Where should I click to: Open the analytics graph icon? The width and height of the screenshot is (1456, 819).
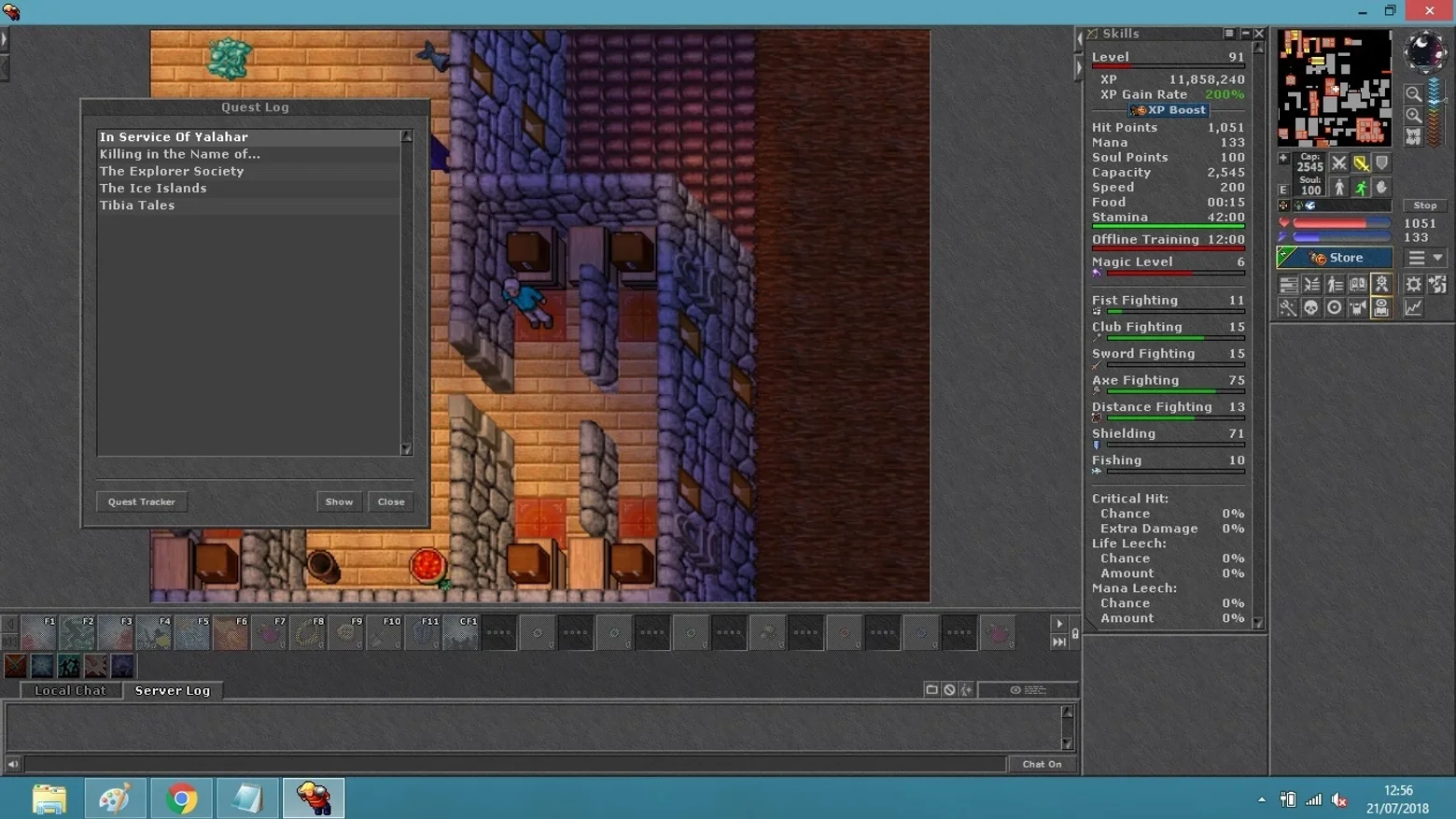1414,308
